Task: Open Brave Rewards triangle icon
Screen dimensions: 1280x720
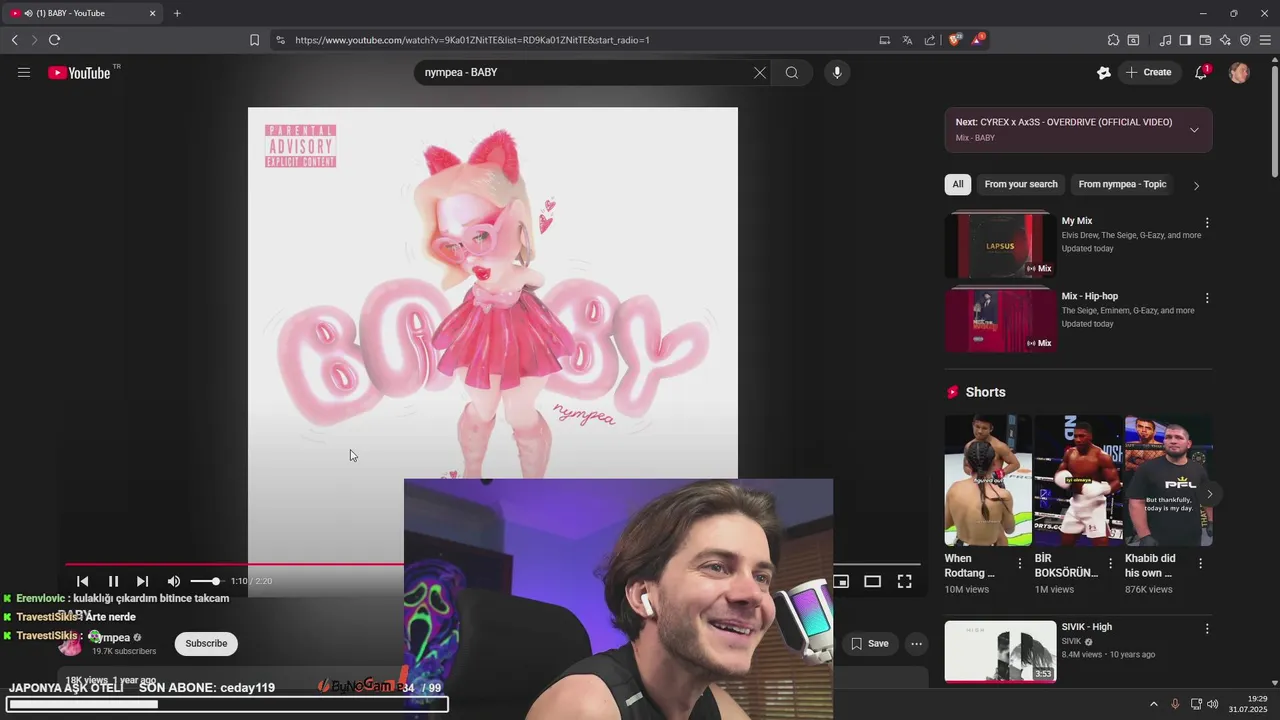Action: pos(978,39)
